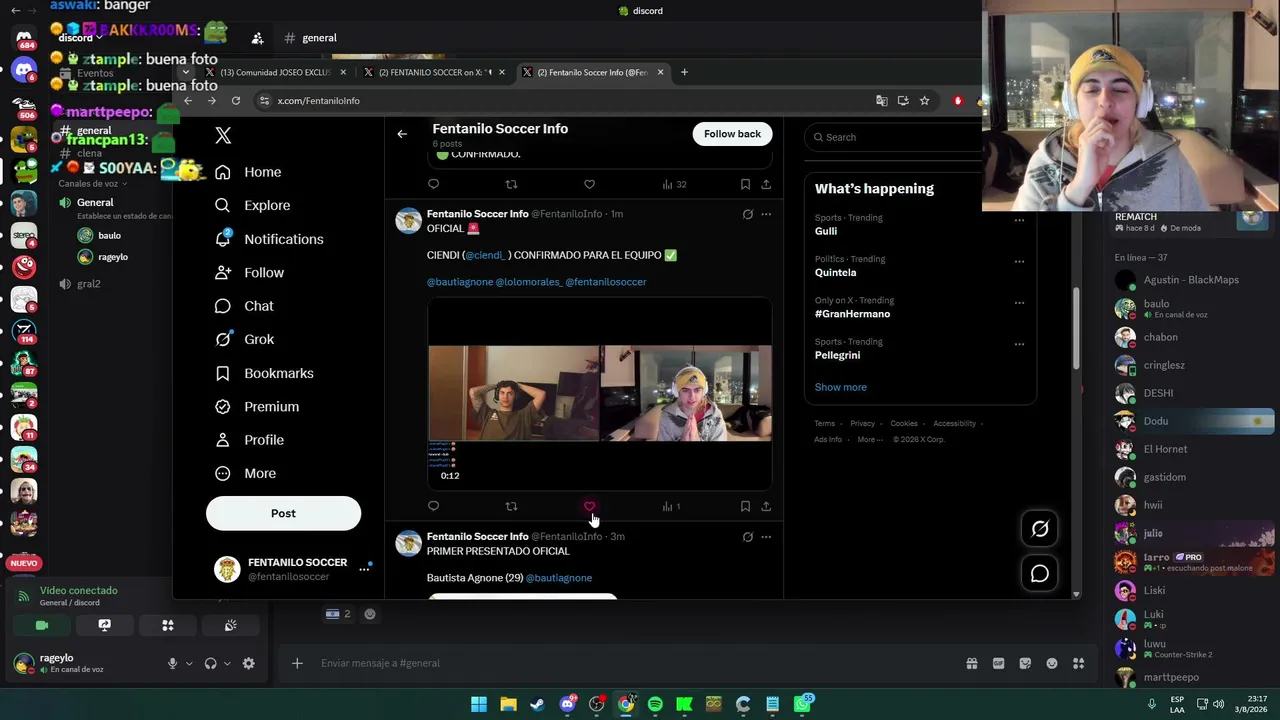Repost the OFICIAL Ciendi tweet
This screenshot has width=1280, height=720.
click(511, 506)
